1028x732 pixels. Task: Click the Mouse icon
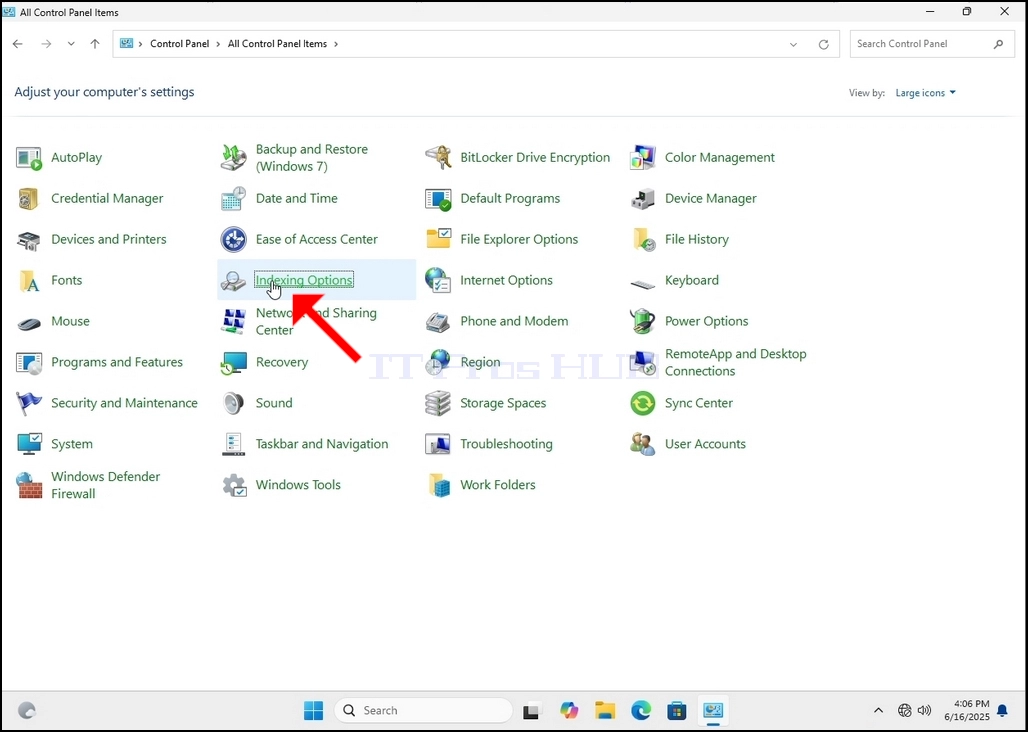tap(29, 322)
